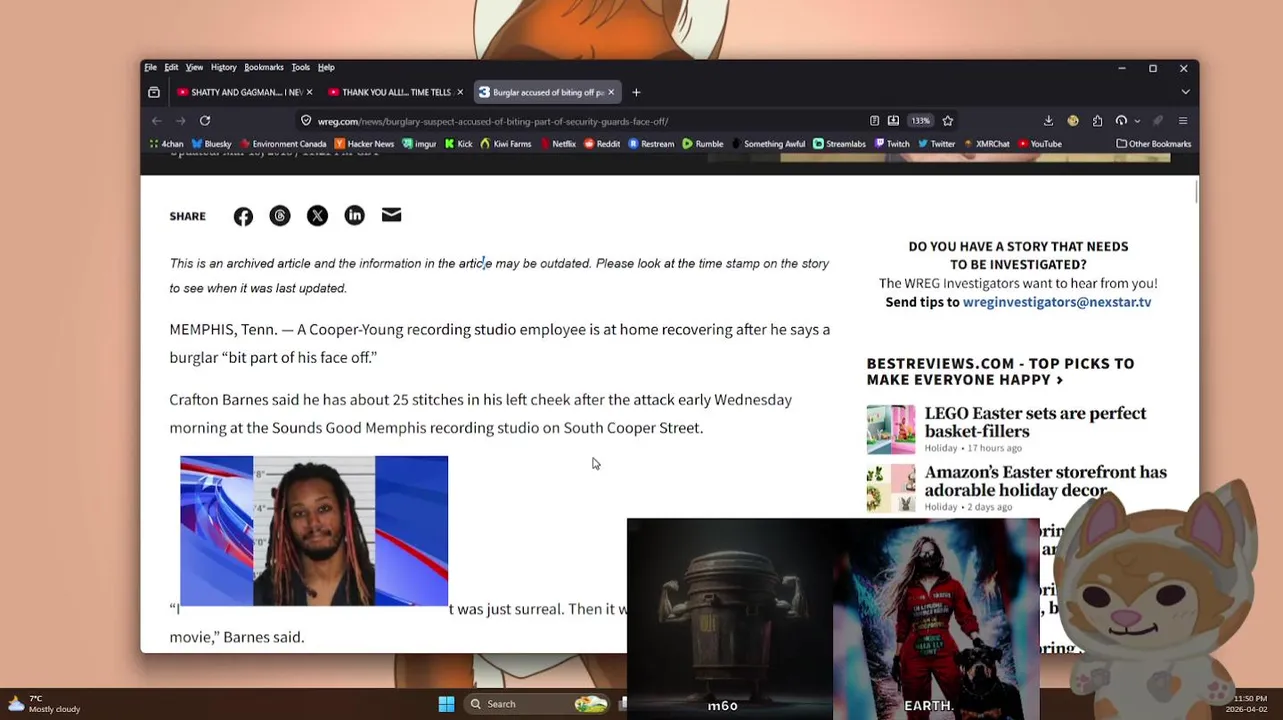Open Firefox application hamburger menu
1283x720 pixels.
tap(1183, 121)
